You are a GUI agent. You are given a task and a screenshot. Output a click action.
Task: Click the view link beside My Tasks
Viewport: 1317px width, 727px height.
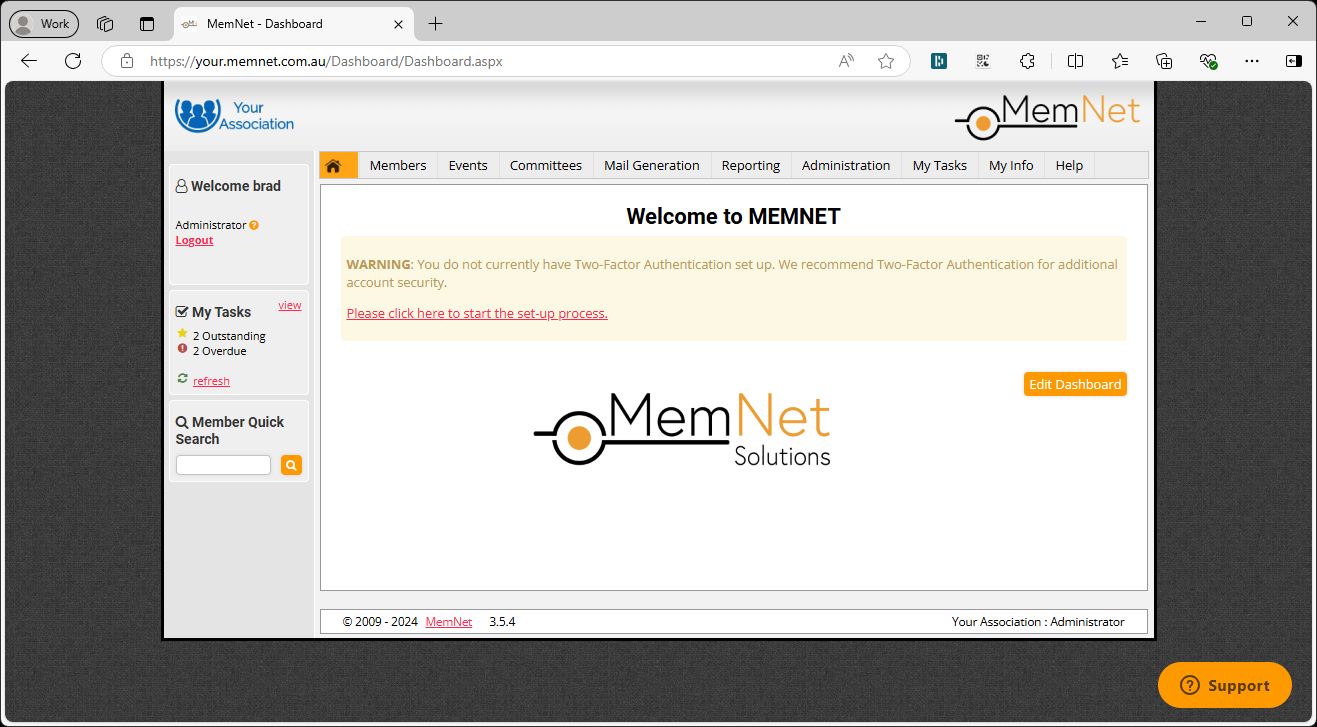pyautogui.click(x=289, y=305)
